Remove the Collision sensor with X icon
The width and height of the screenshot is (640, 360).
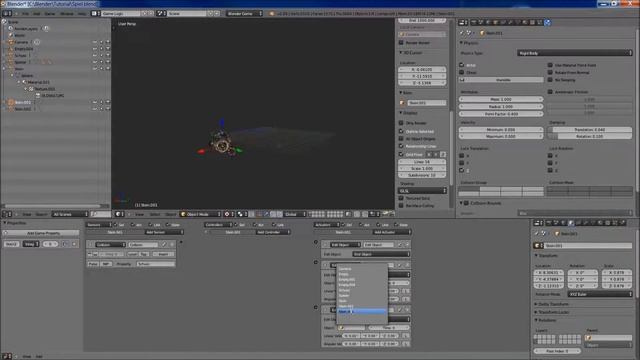pyautogui.click(x=172, y=244)
